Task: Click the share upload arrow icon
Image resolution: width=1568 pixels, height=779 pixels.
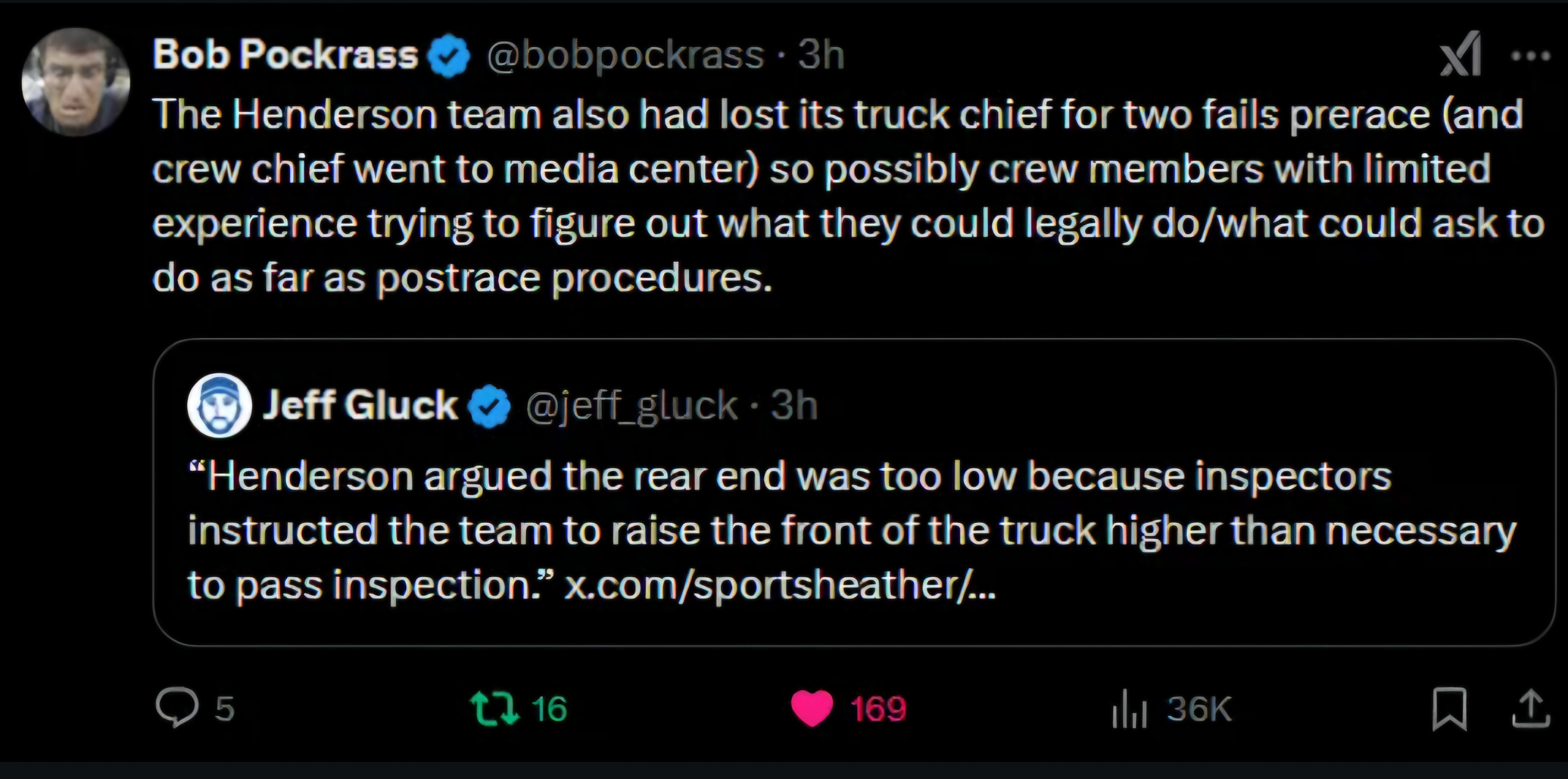Action: coord(1530,708)
